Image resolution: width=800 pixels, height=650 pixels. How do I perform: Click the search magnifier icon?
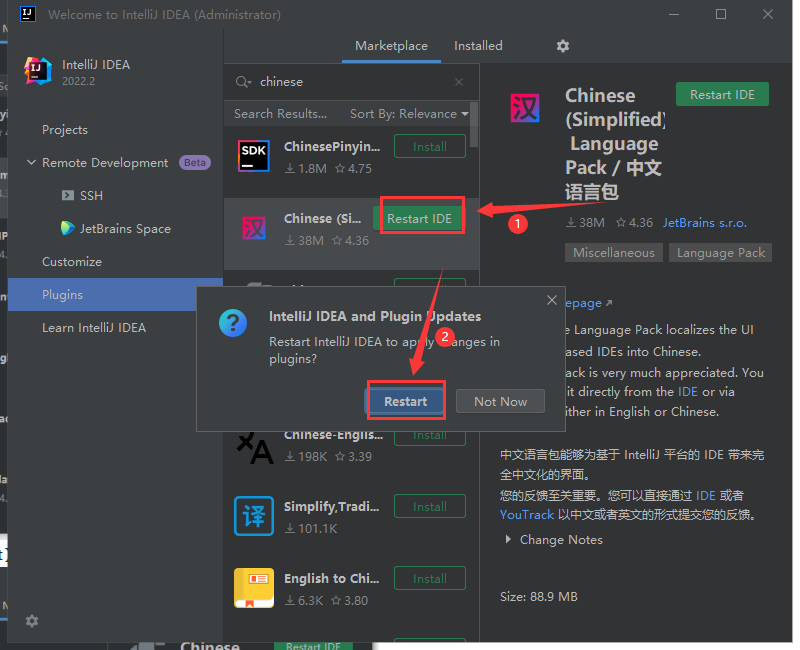[x=243, y=82]
